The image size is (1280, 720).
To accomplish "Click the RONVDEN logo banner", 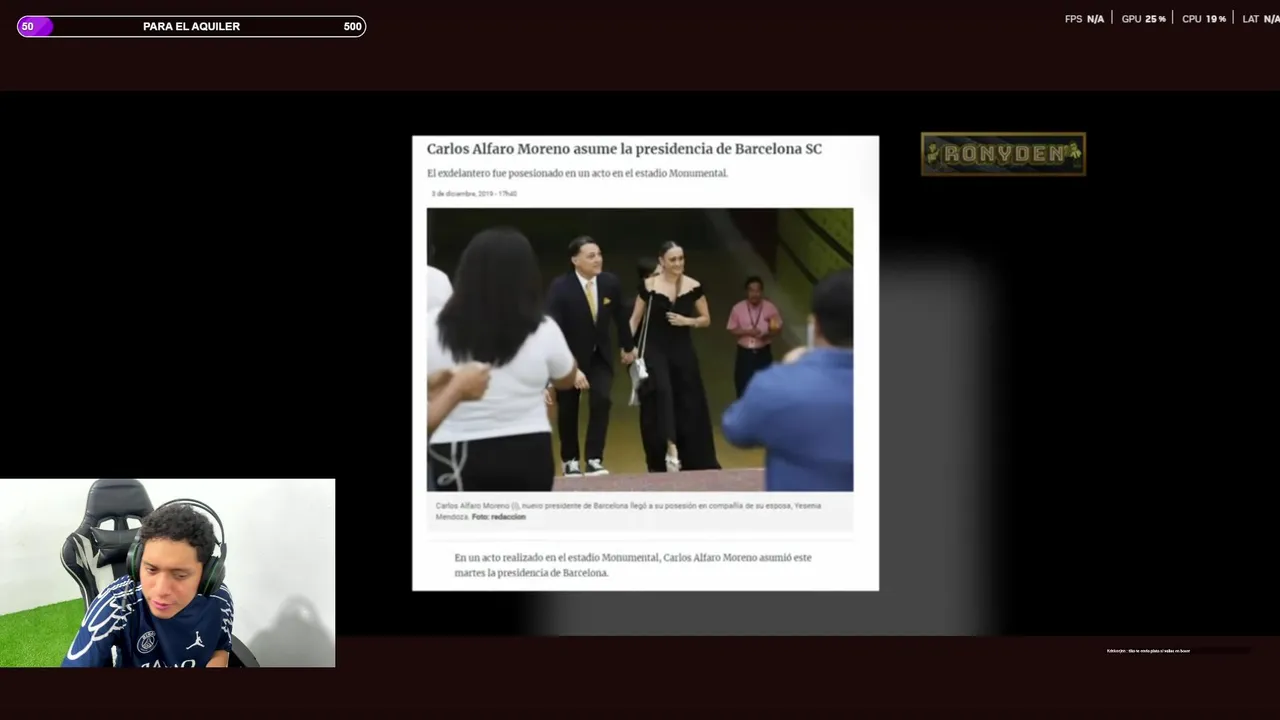I will coord(1003,154).
